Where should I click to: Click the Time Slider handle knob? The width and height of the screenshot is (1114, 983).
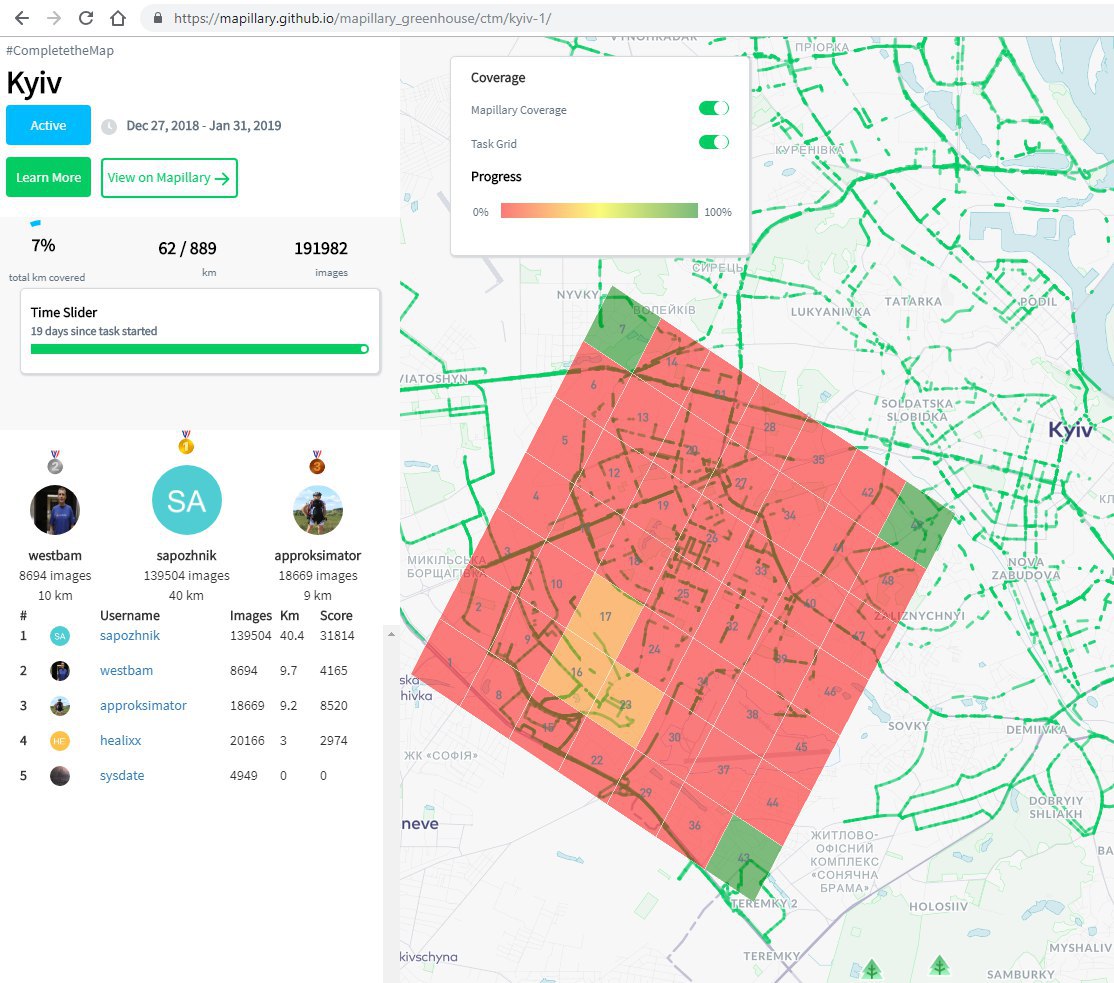point(364,349)
